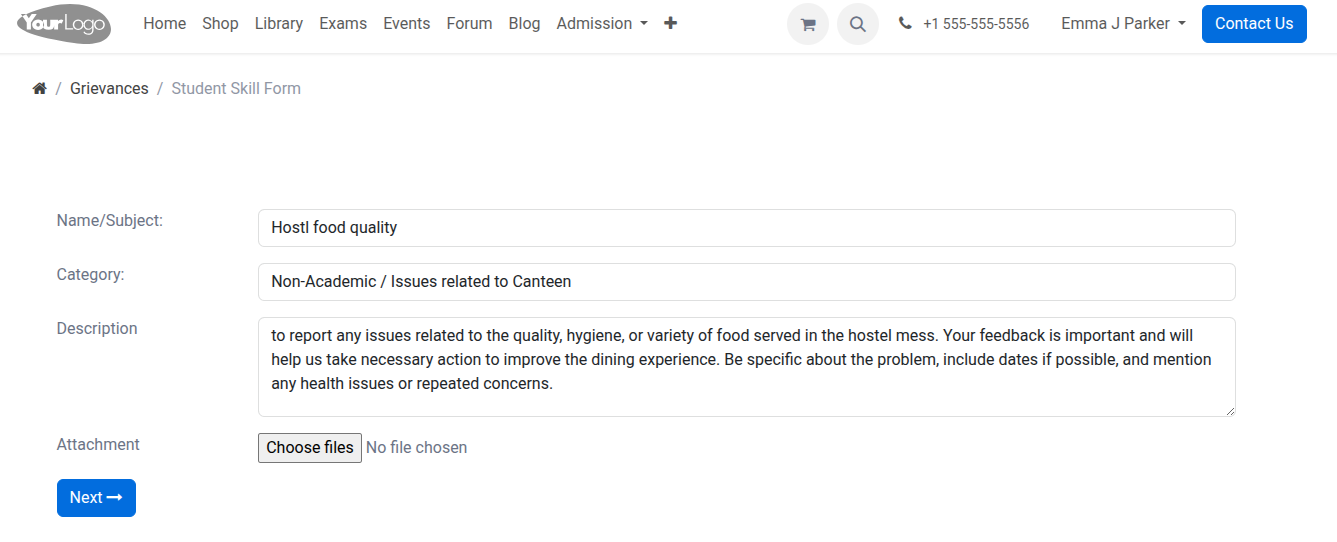Image resolution: width=1337 pixels, height=542 pixels.
Task: Click the search magnifier icon
Action: click(x=858, y=24)
